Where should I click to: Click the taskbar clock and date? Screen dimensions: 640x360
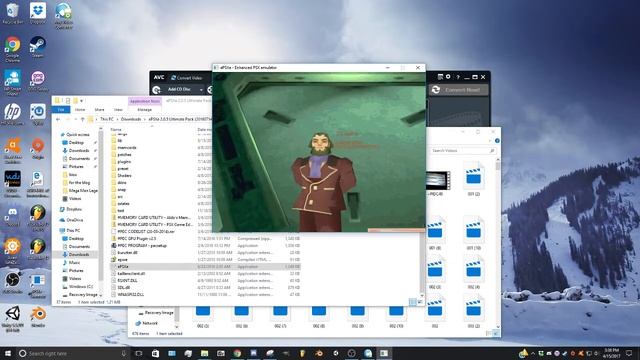611,353
